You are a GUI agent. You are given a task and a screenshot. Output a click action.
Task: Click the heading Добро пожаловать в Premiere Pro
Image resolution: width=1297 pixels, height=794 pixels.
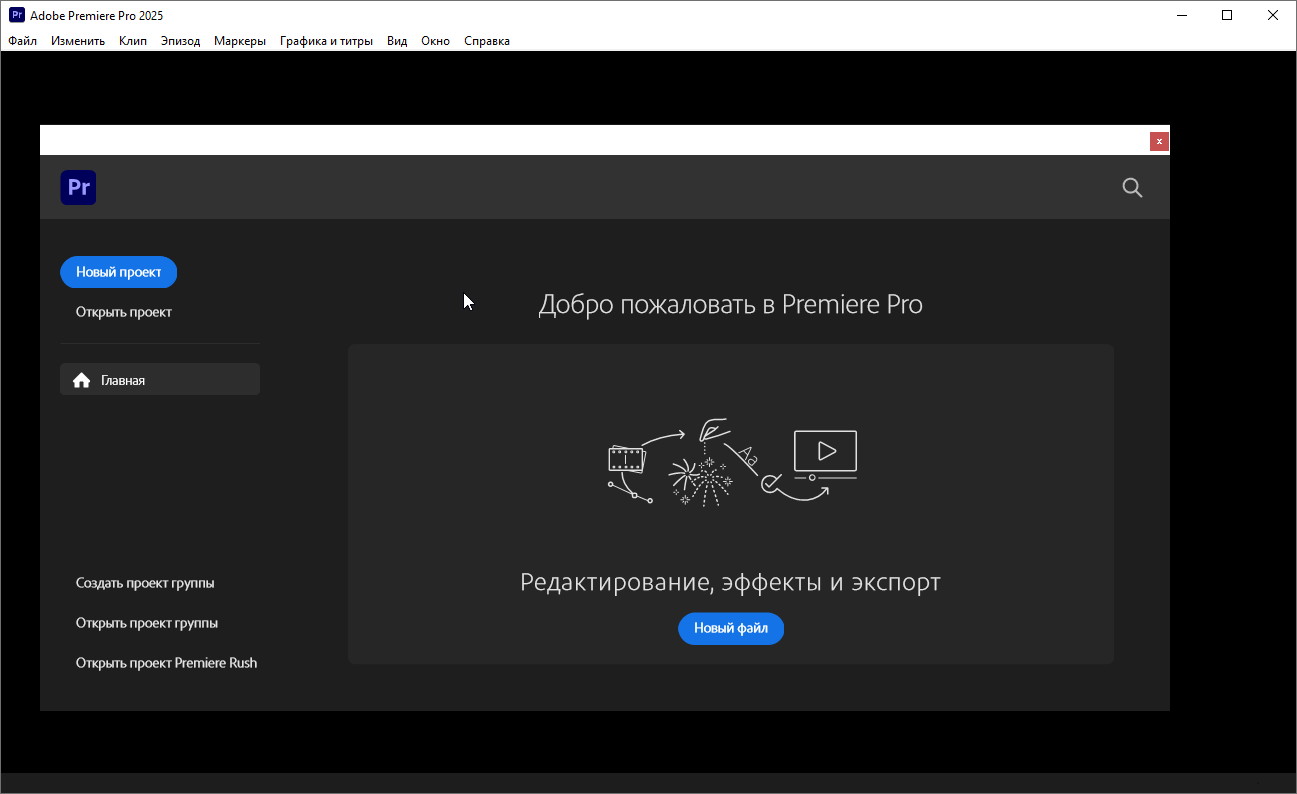coord(730,304)
